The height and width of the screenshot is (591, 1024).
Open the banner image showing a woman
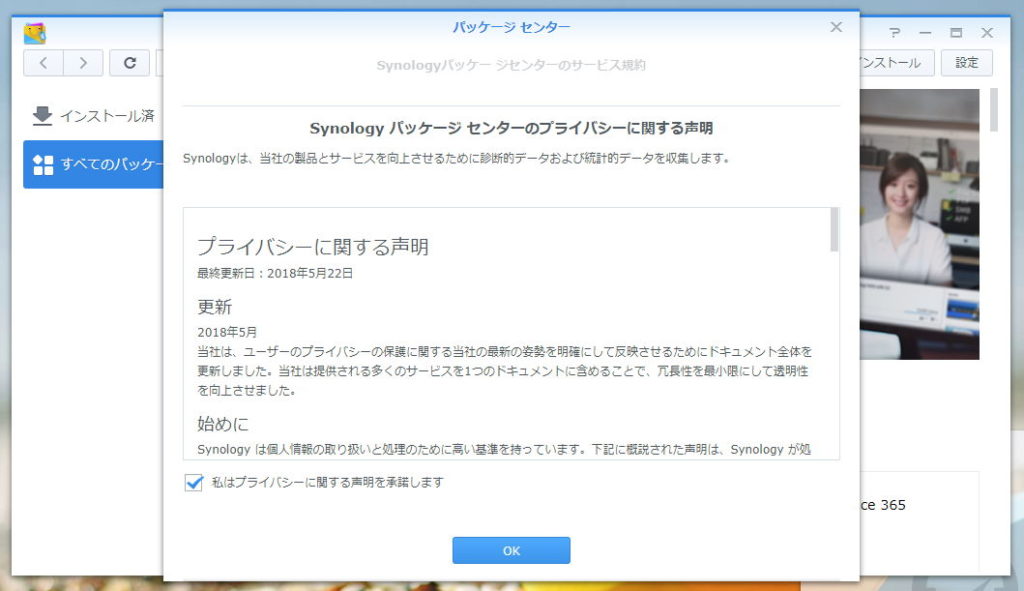coord(920,224)
